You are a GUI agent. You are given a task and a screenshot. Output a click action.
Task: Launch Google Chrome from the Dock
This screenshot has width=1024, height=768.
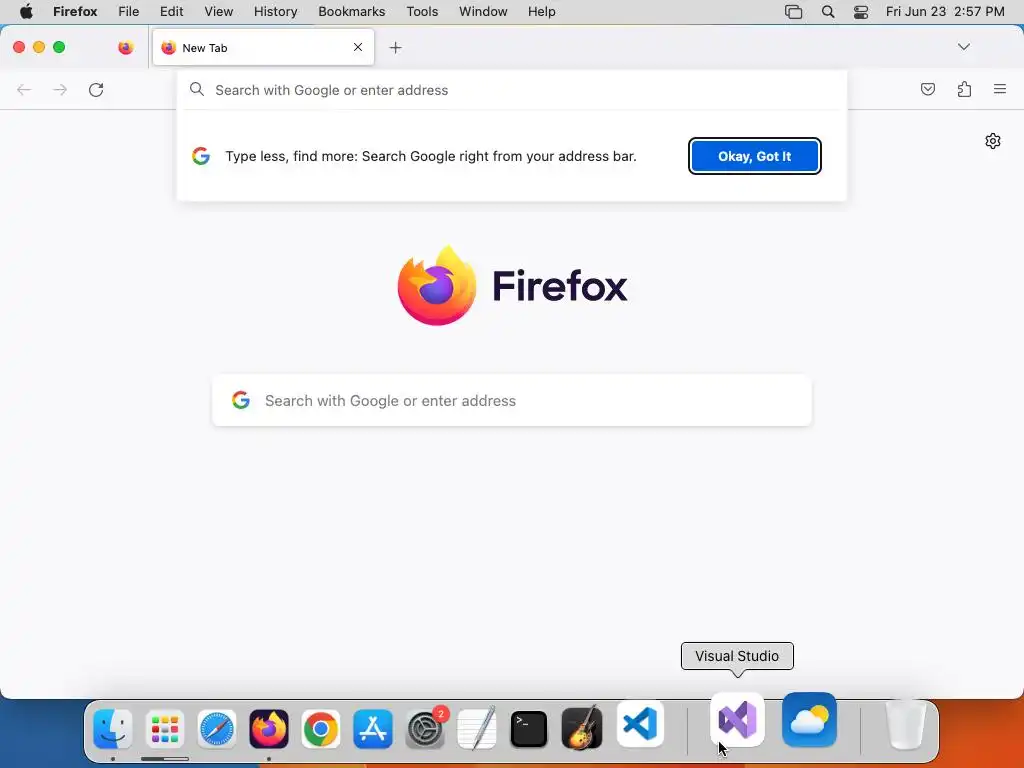point(321,729)
